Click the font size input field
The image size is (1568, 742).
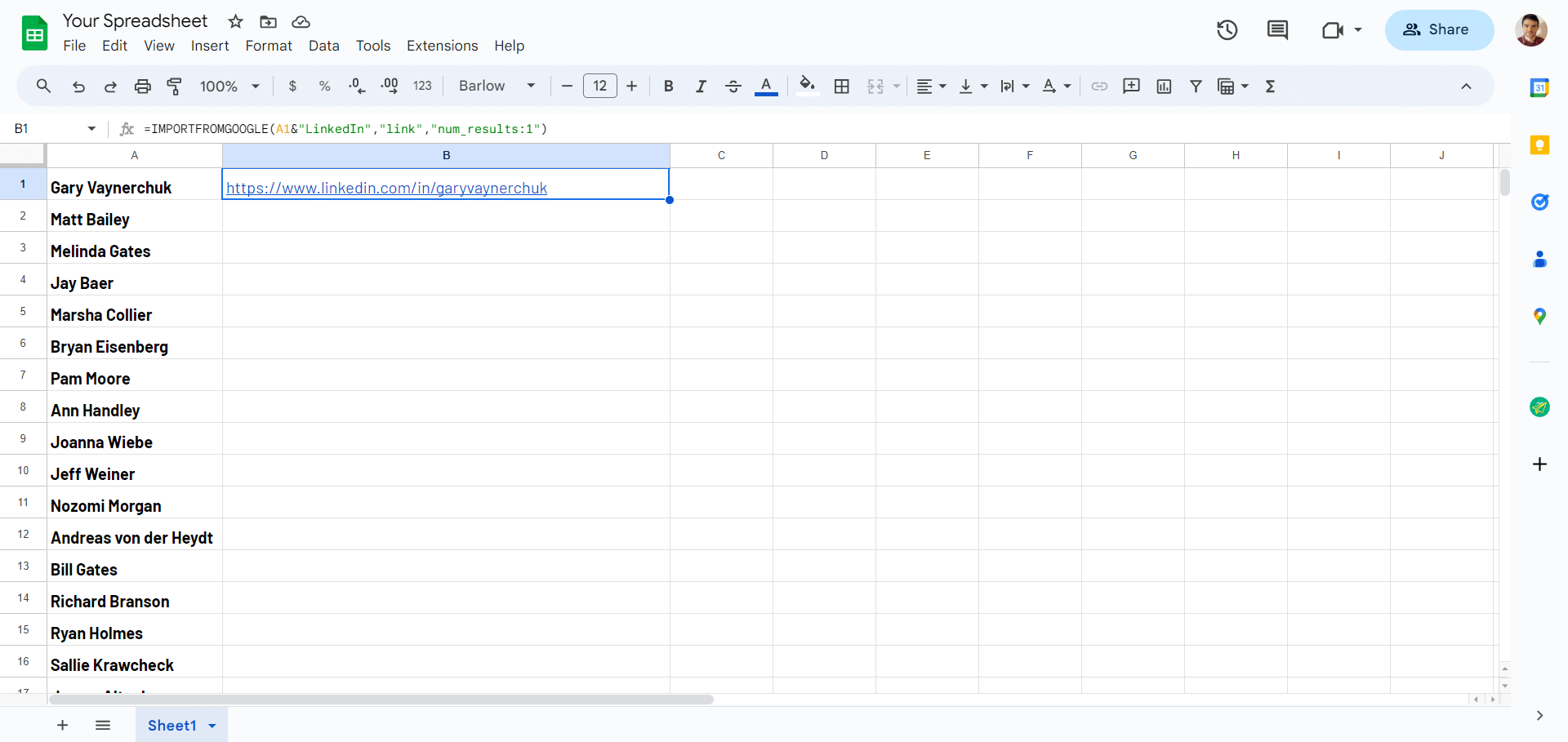pyautogui.click(x=599, y=86)
